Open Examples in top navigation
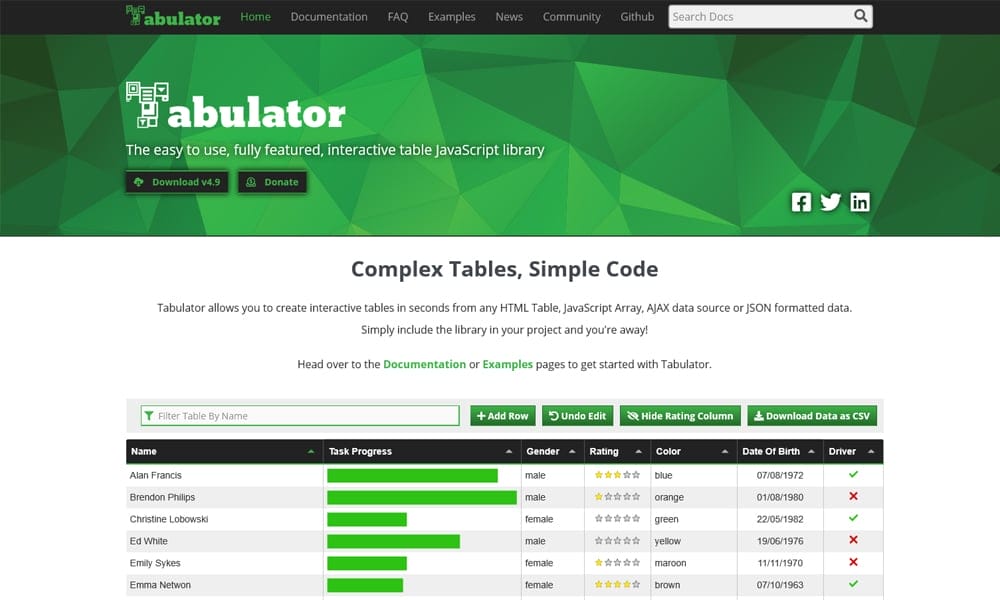 click(452, 17)
